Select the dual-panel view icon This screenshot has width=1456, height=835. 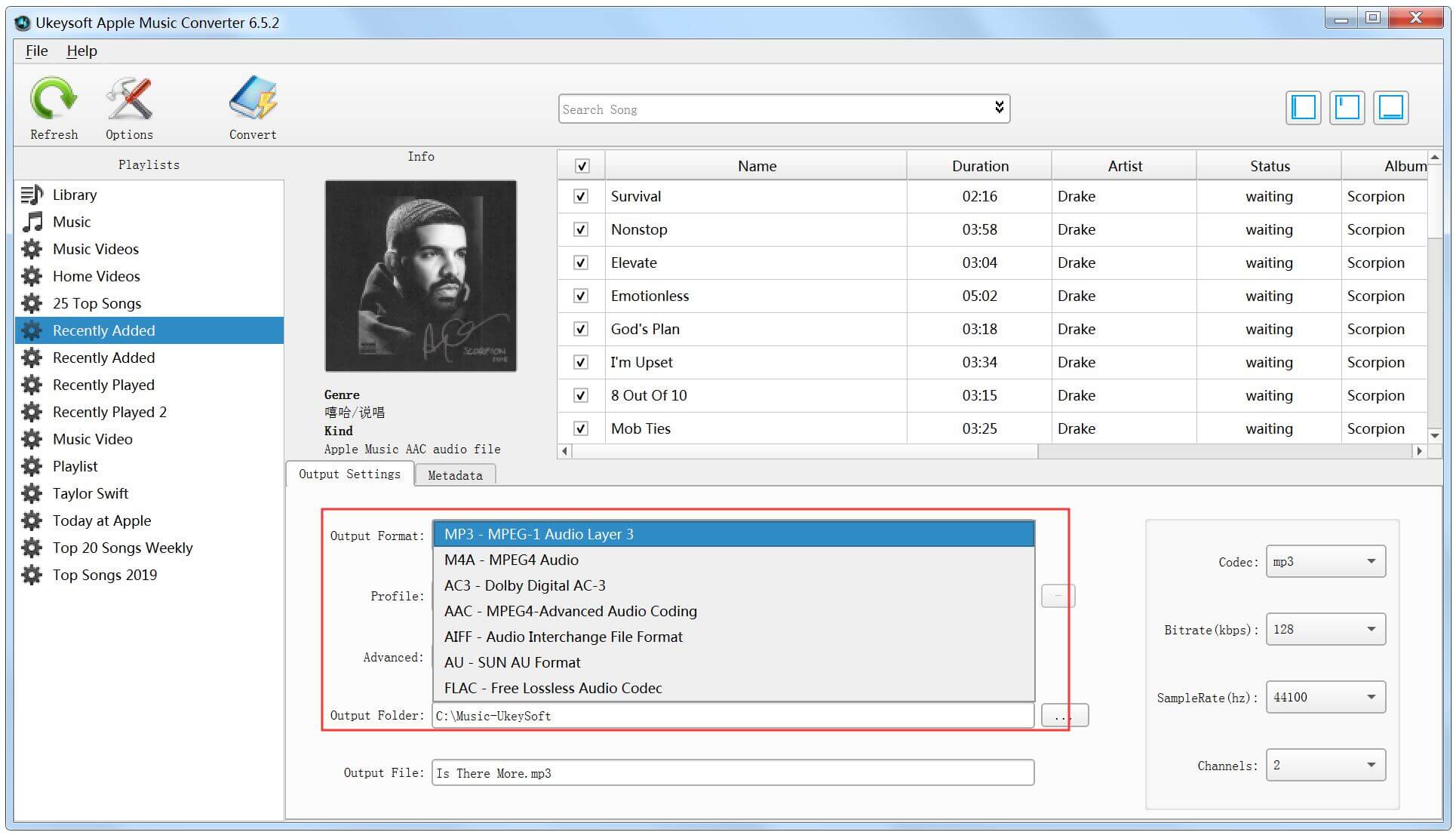1349,110
